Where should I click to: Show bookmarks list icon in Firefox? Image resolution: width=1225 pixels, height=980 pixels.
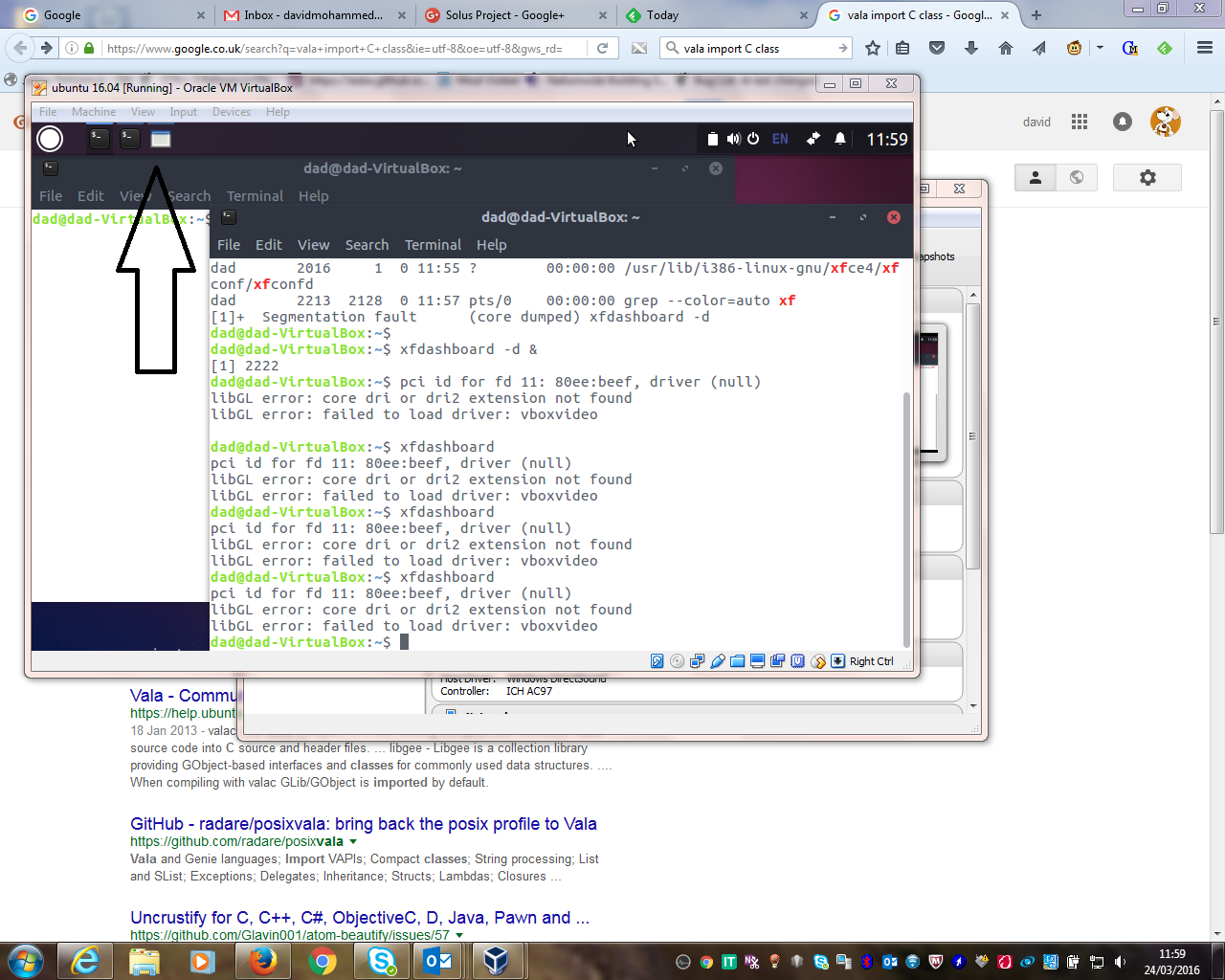902,48
